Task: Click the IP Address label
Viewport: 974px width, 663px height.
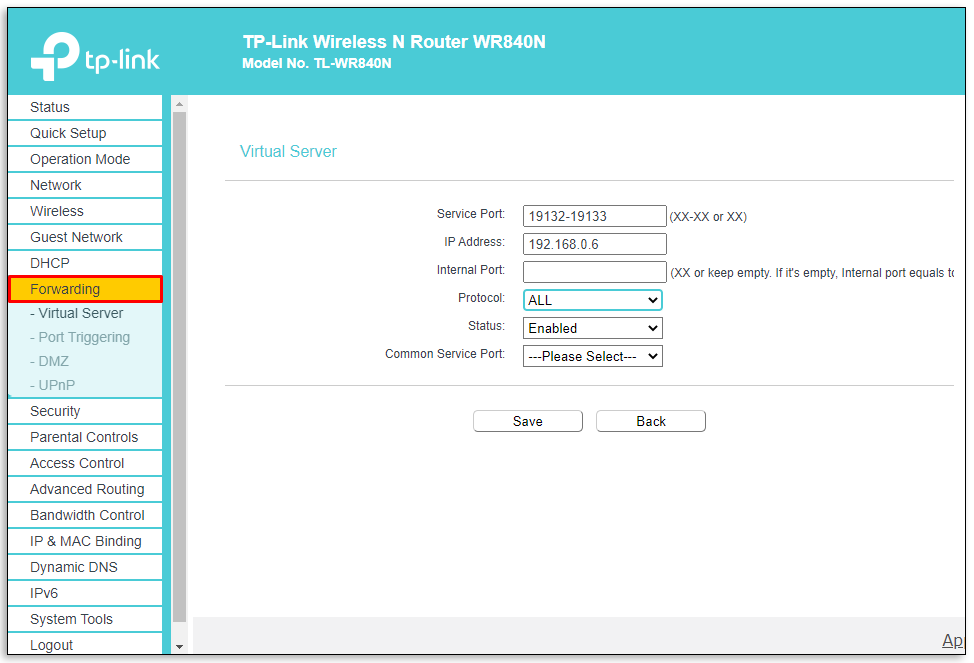Action: (x=475, y=242)
